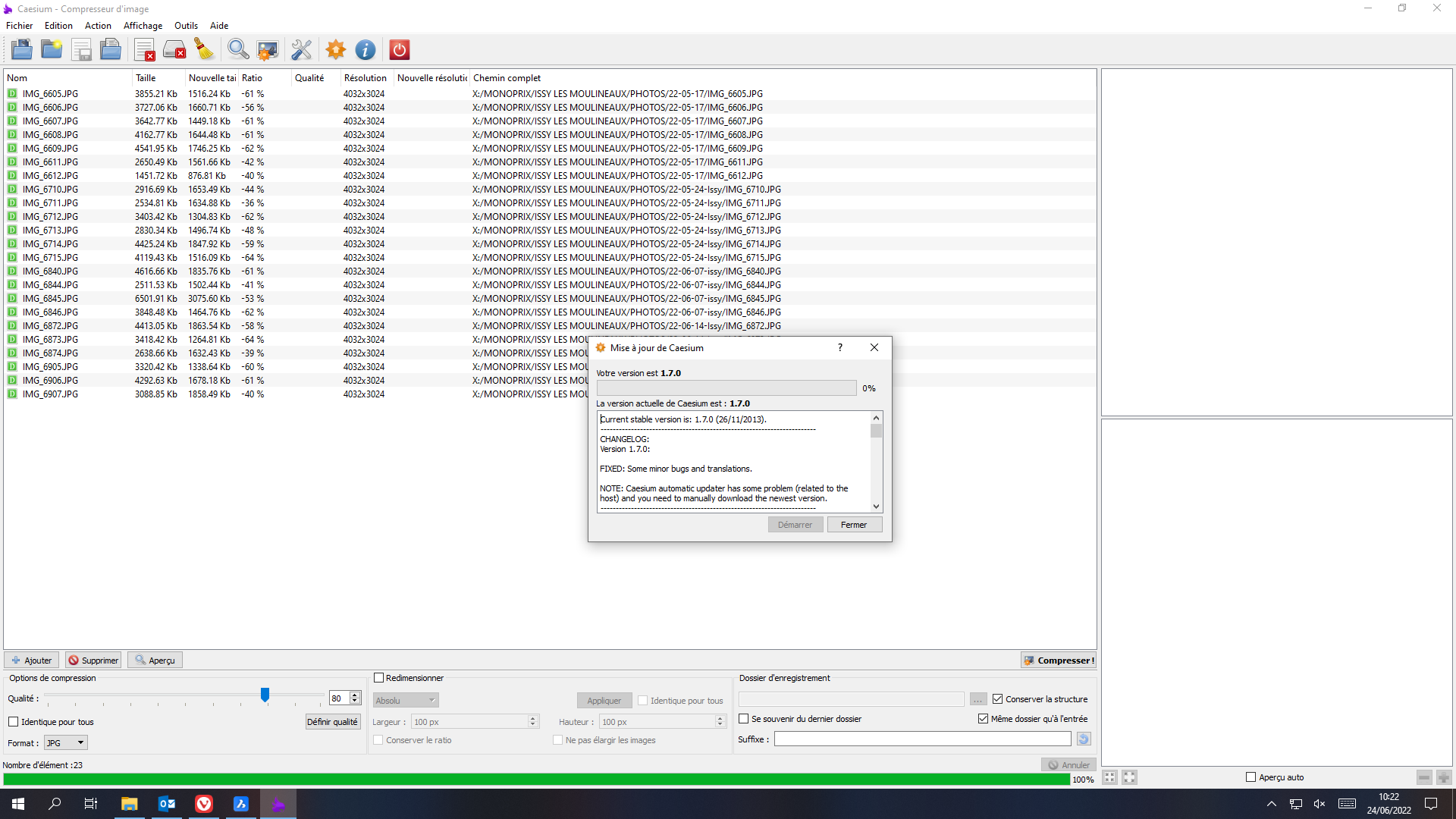The image size is (1456, 819).
Task: Open the Outils menu
Action: pos(186,26)
